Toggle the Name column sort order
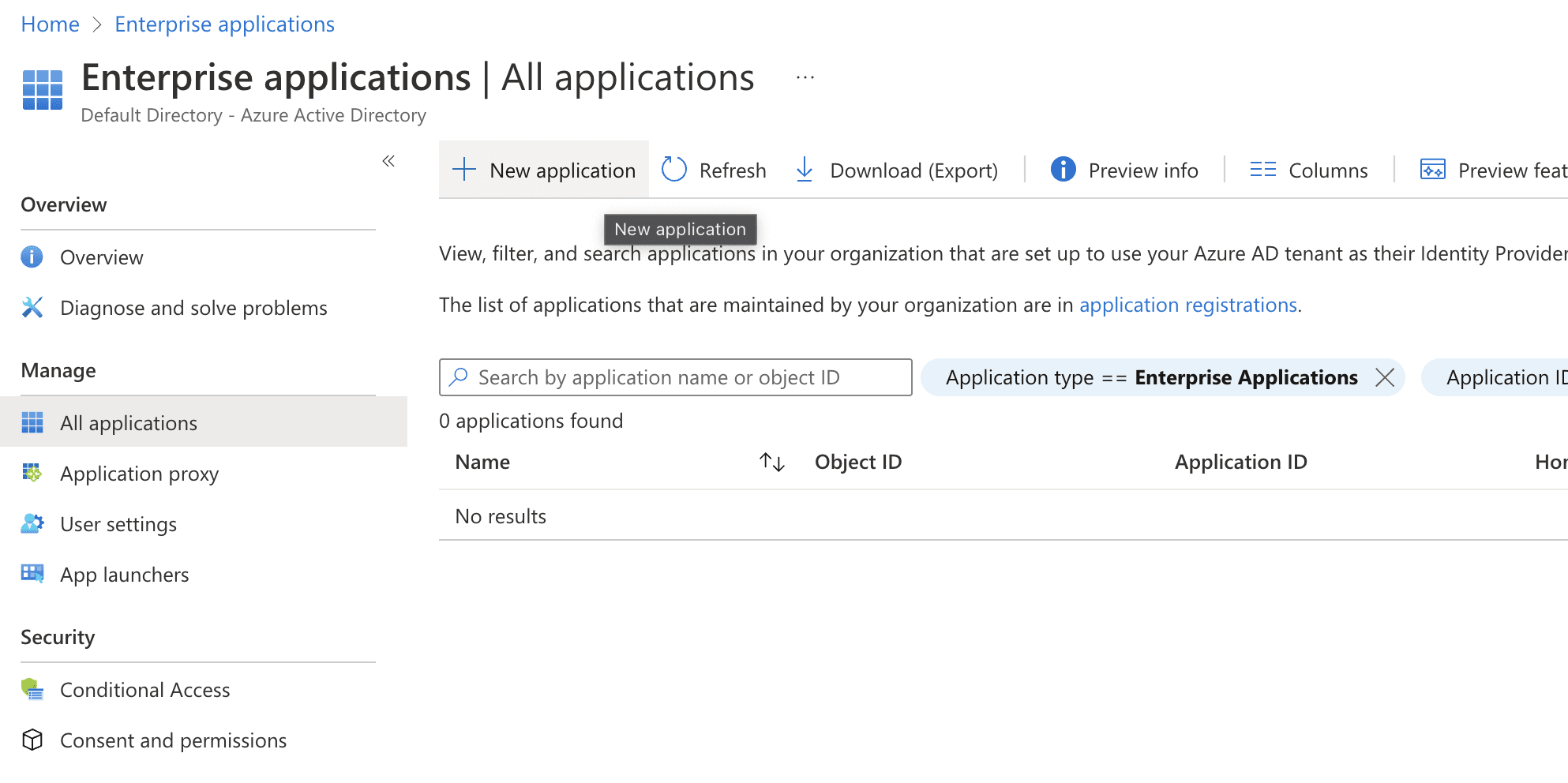 point(771,462)
